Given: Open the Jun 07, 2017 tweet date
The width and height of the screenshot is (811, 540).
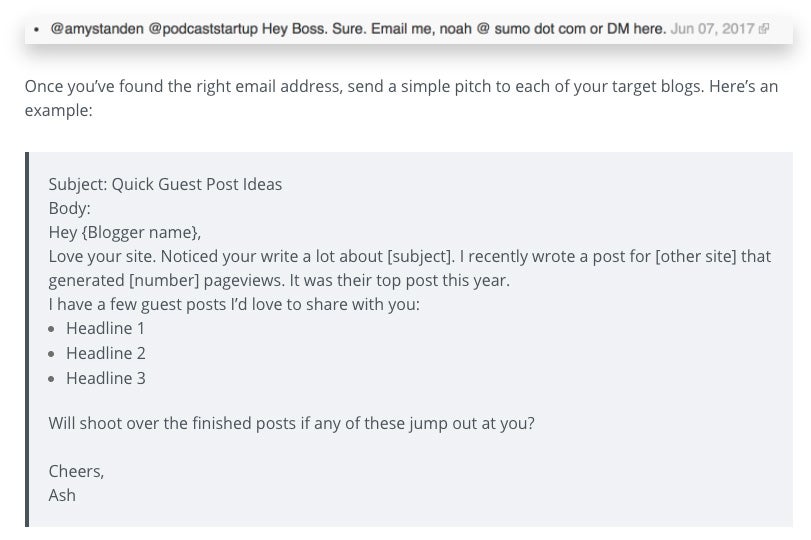Looking at the screenshot, I should coord(712,28).
